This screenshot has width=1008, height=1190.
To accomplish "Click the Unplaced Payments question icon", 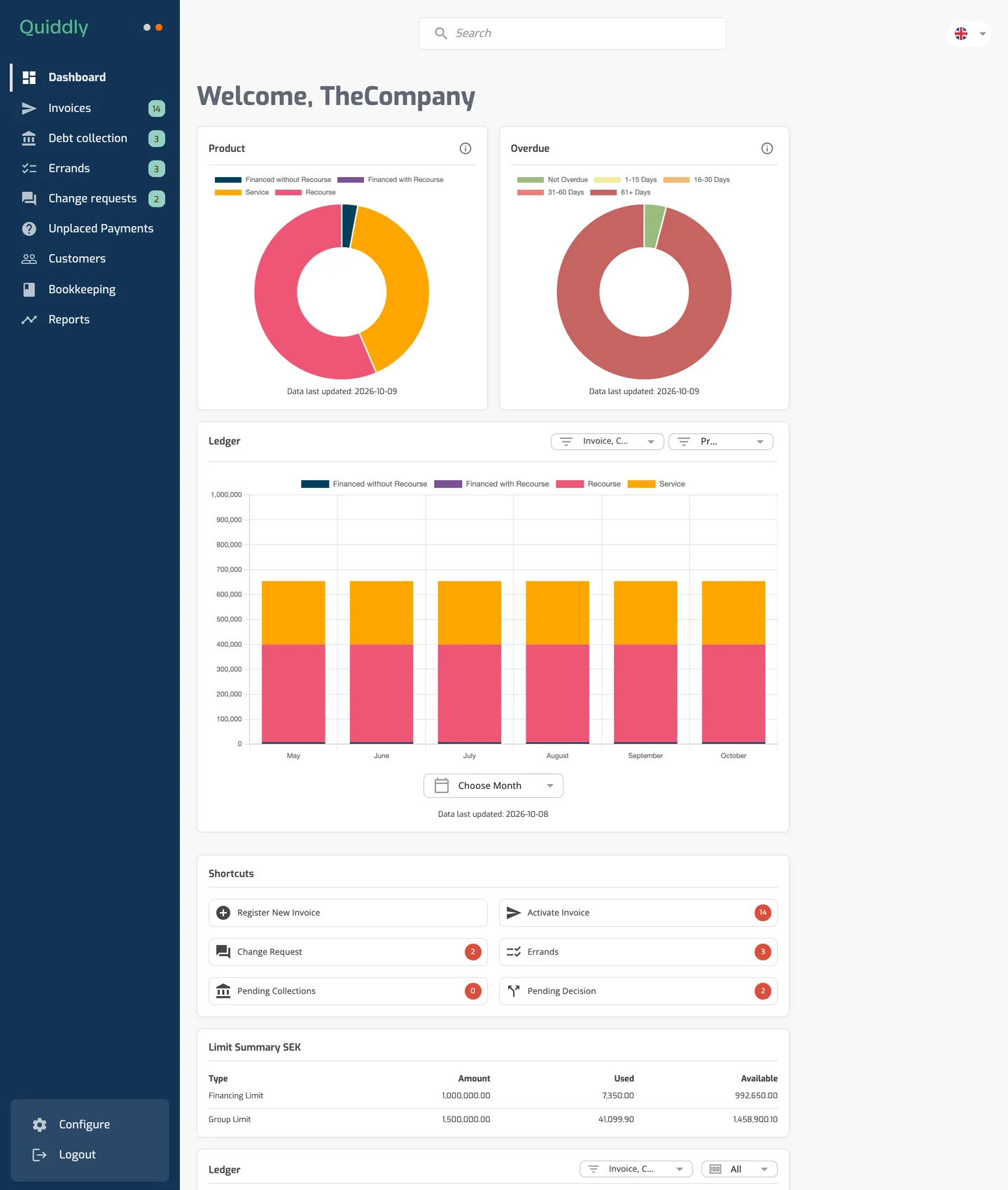I will point(29,228).
